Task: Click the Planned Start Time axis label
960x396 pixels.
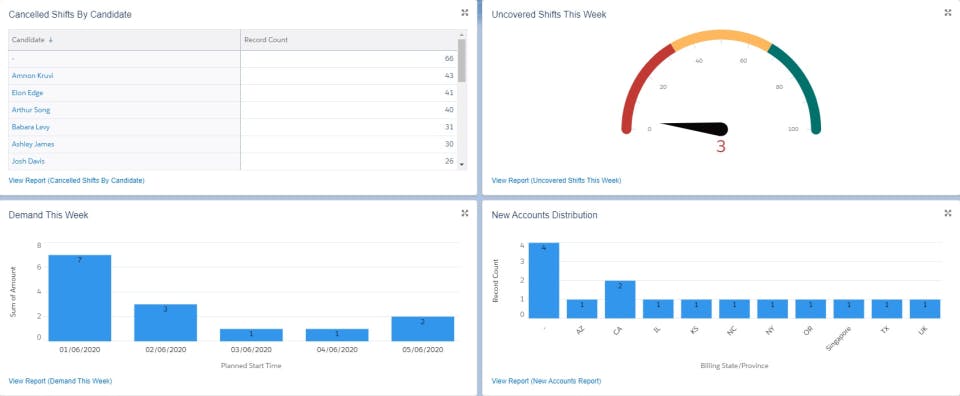Action: click(251, 366)
